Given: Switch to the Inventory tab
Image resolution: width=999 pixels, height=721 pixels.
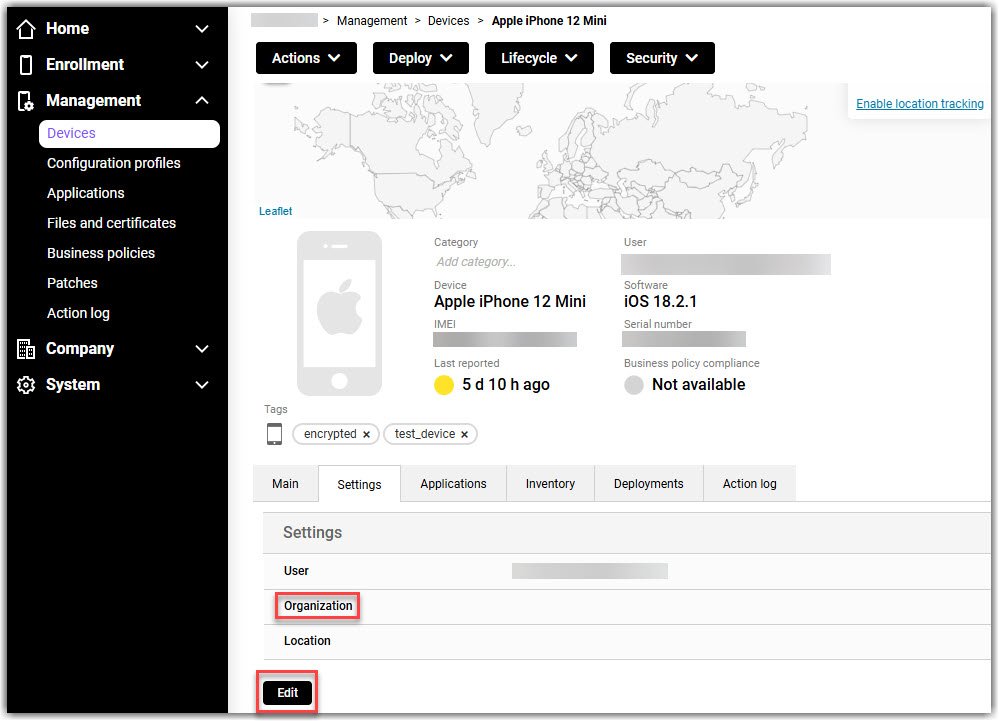Looking at the screenshot, I should tap(550, 484).
